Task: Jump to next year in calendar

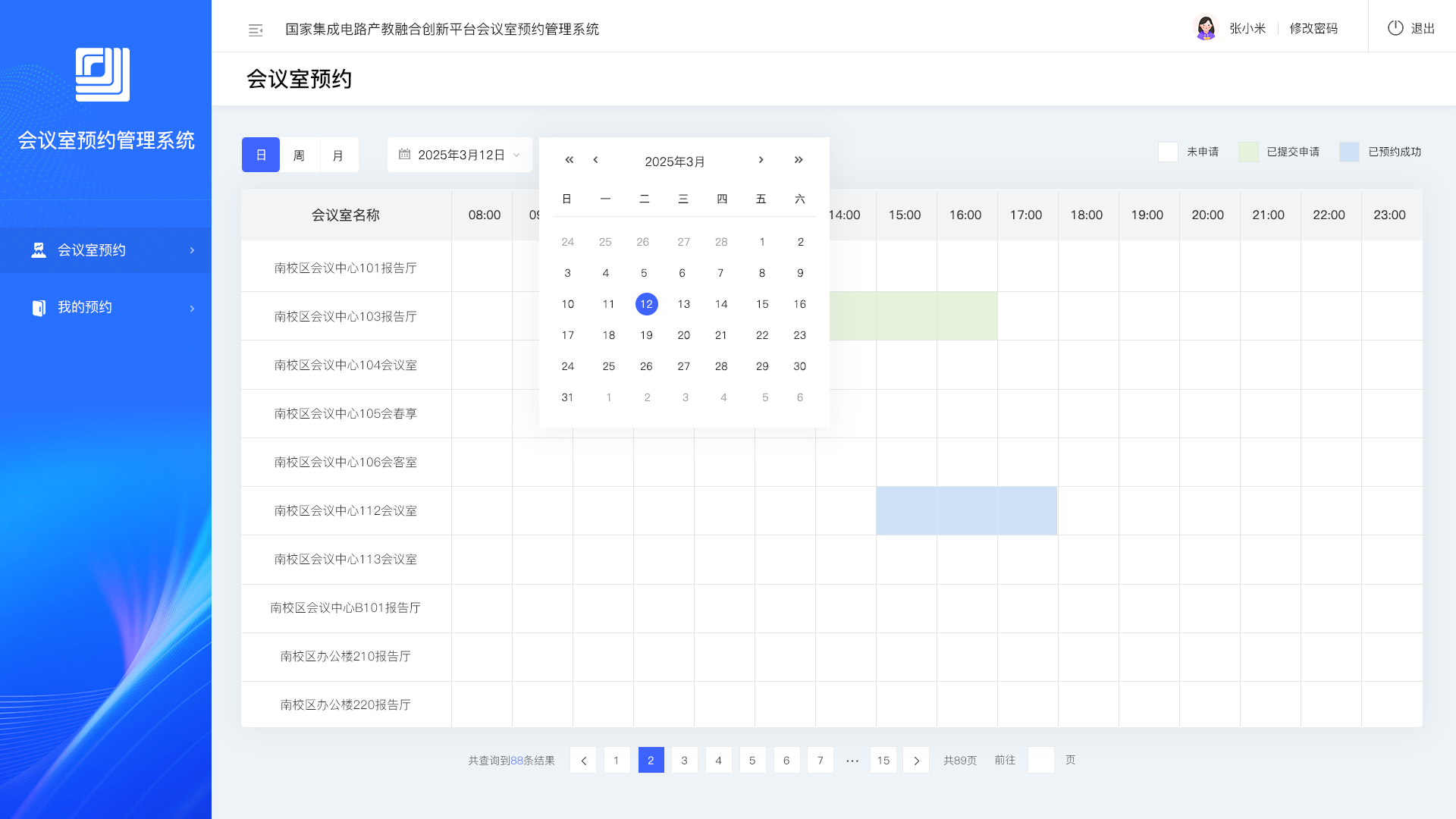Action: point(799,160)
